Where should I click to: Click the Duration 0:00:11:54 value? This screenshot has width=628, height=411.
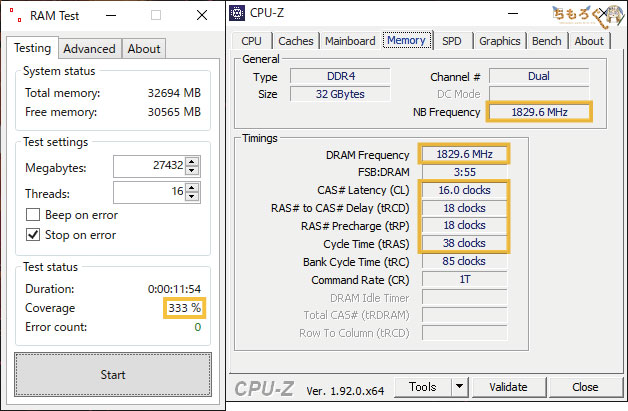coord(174,289)
